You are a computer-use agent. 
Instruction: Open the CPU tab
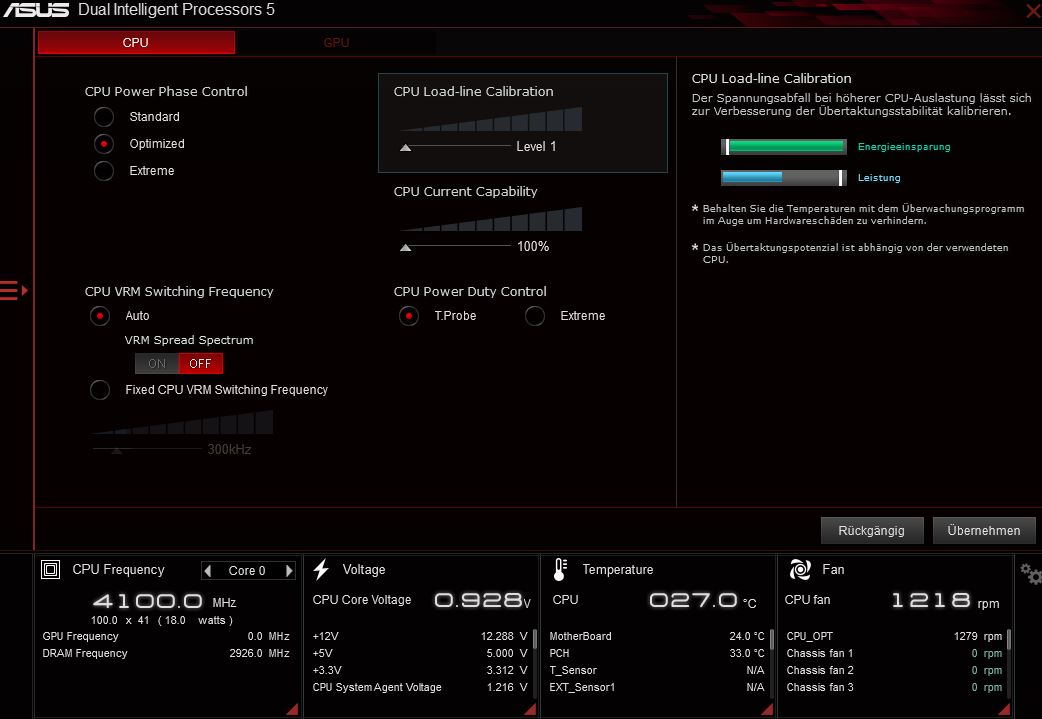(x=136, y=43)
